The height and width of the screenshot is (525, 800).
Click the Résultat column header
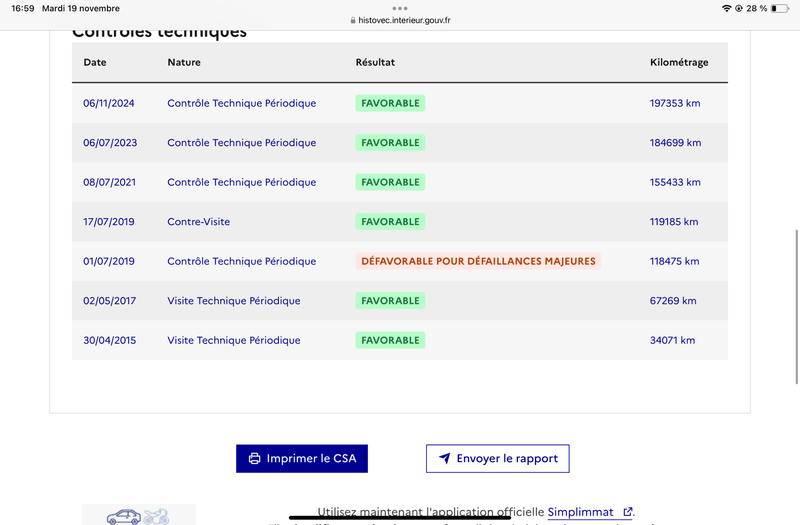pos(375,62)
